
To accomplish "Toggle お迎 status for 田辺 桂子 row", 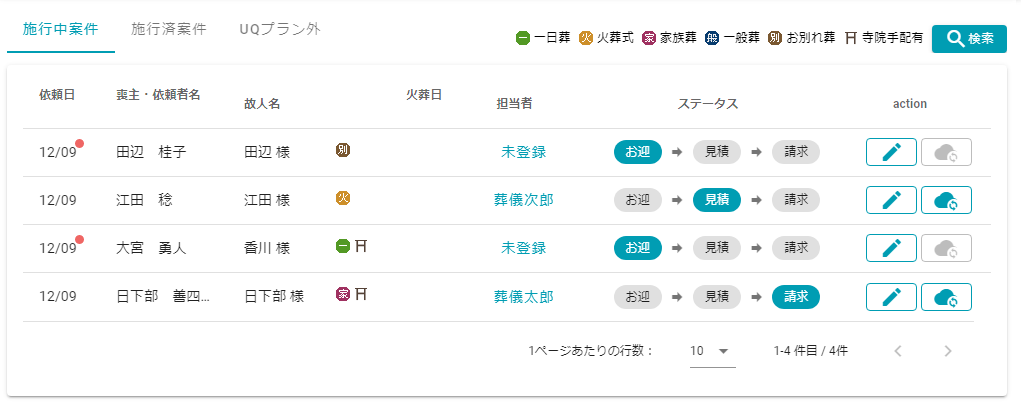I will click(x=637, y=152).
